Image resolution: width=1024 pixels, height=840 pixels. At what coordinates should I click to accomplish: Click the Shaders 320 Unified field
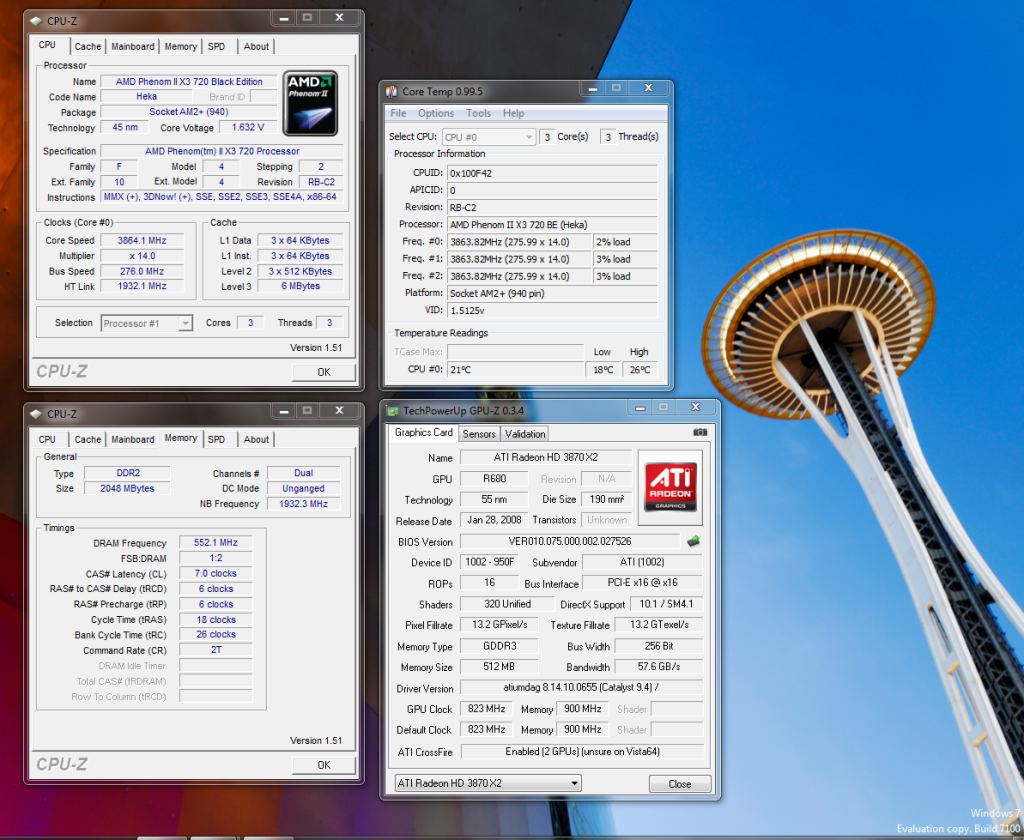[x=507, y=604]
